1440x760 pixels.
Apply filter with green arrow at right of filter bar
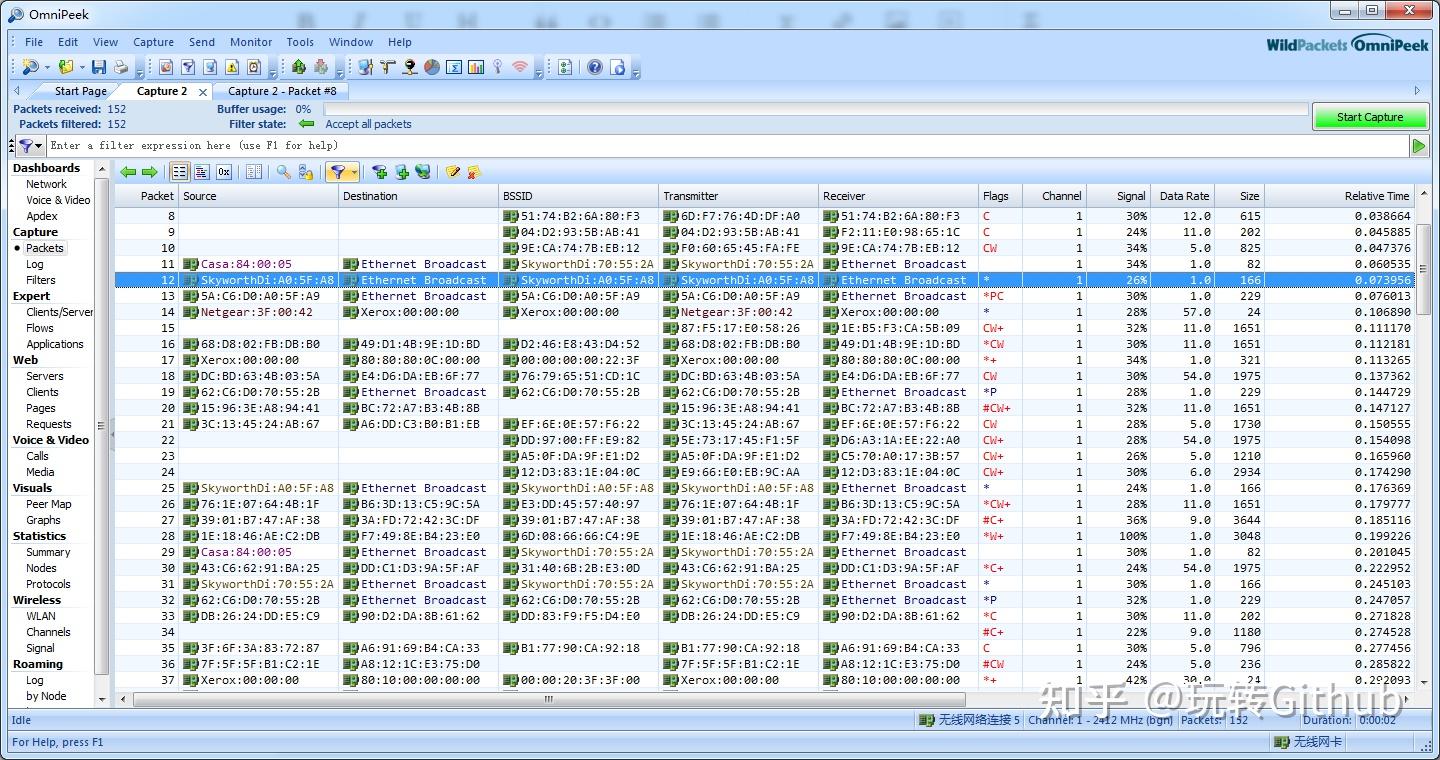click(x=1418, y=146)
